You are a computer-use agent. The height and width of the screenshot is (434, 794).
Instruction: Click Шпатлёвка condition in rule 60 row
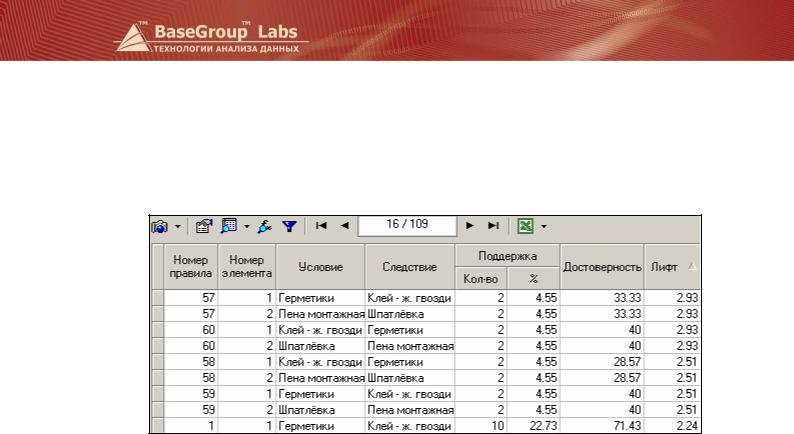[x=320, y=346]
